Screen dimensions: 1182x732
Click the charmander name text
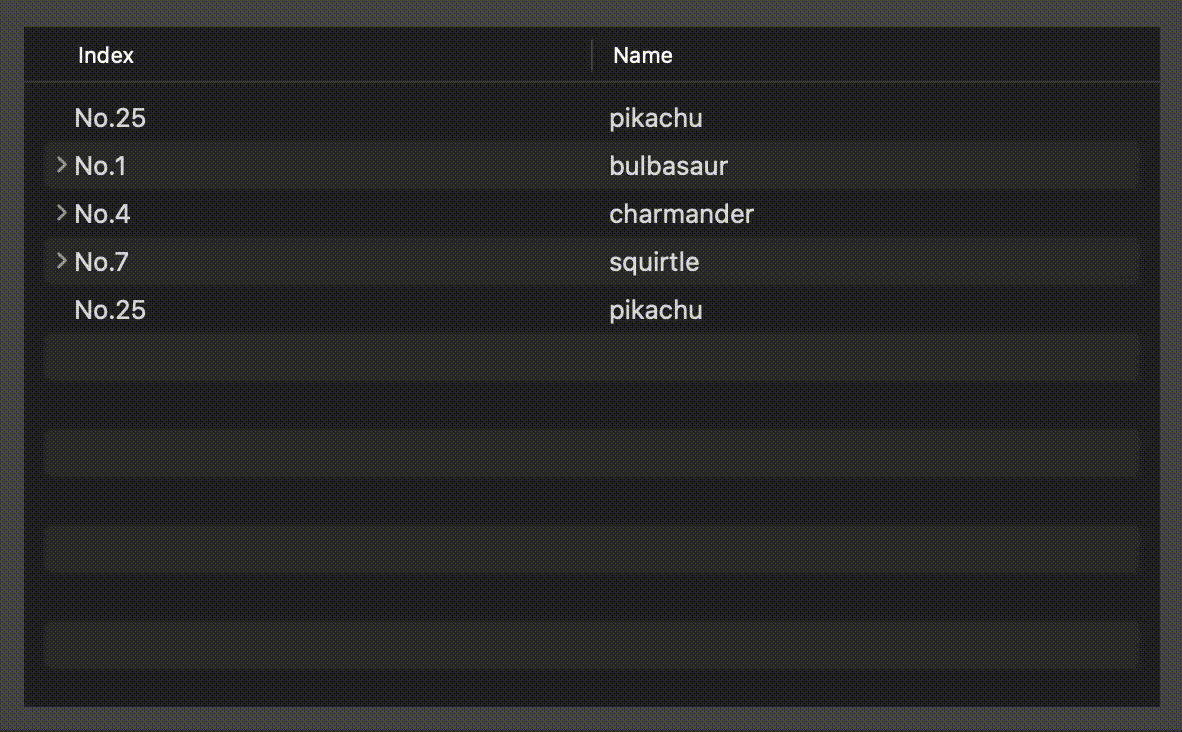680,214
